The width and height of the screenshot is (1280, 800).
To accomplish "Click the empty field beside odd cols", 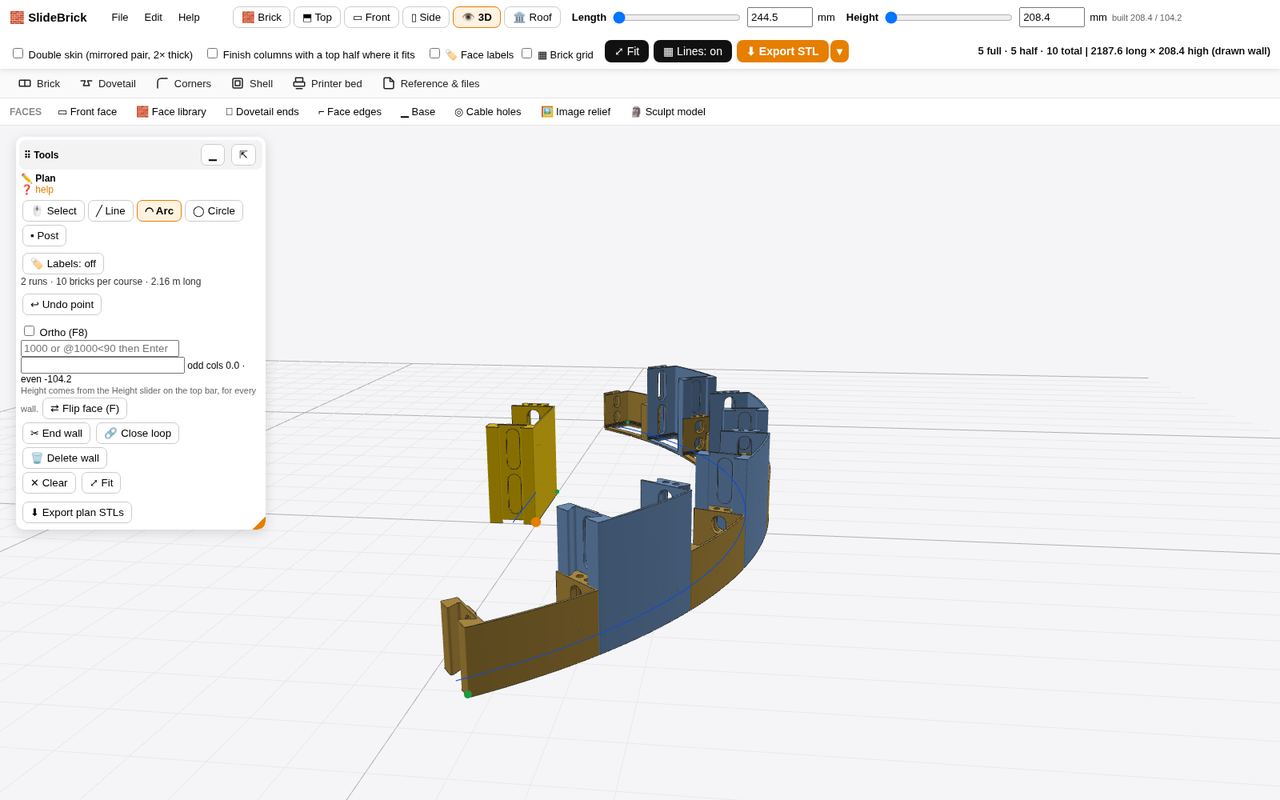I will [103, 365].
